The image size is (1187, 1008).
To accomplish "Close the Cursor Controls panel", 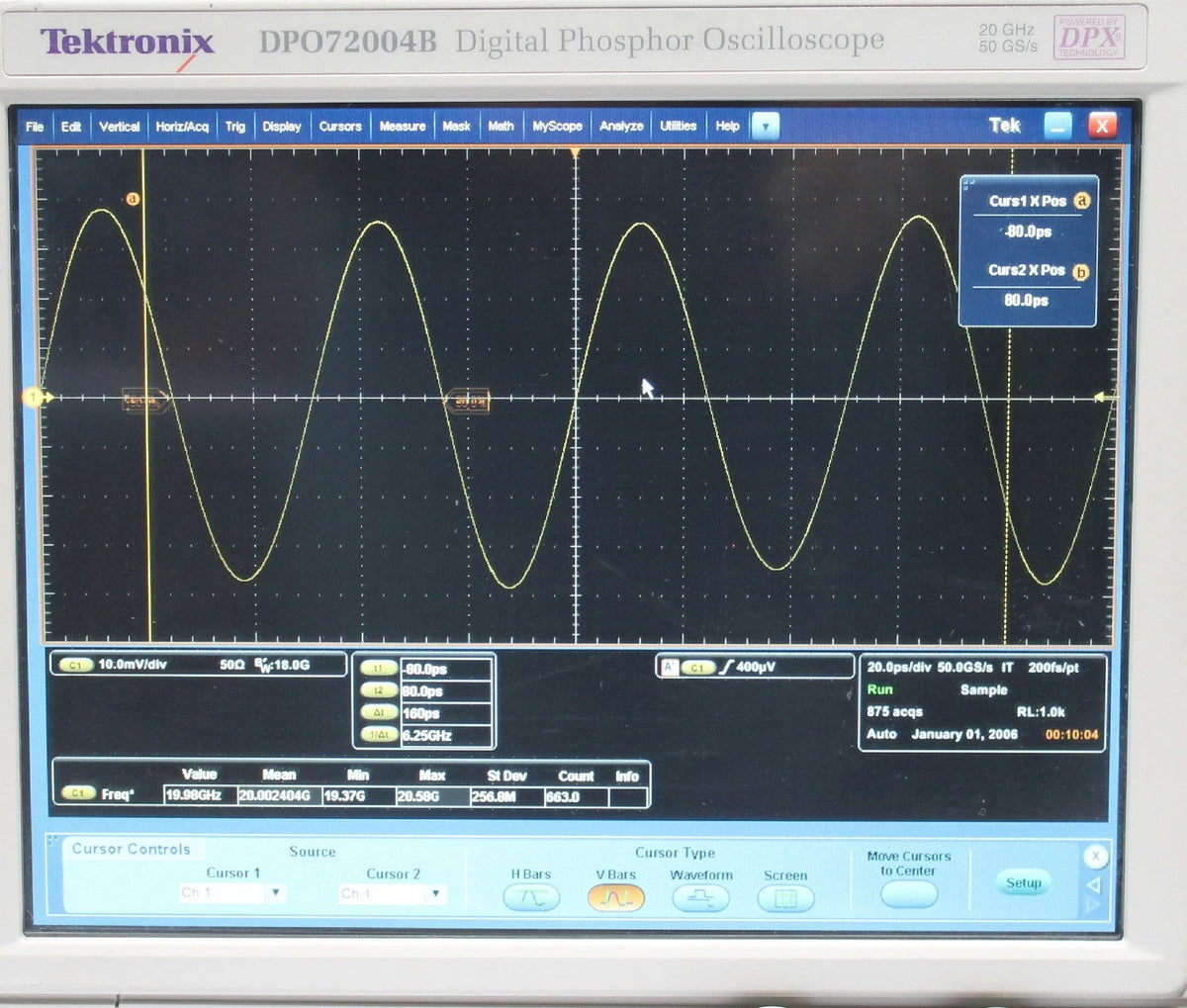I will [1095, 857].
